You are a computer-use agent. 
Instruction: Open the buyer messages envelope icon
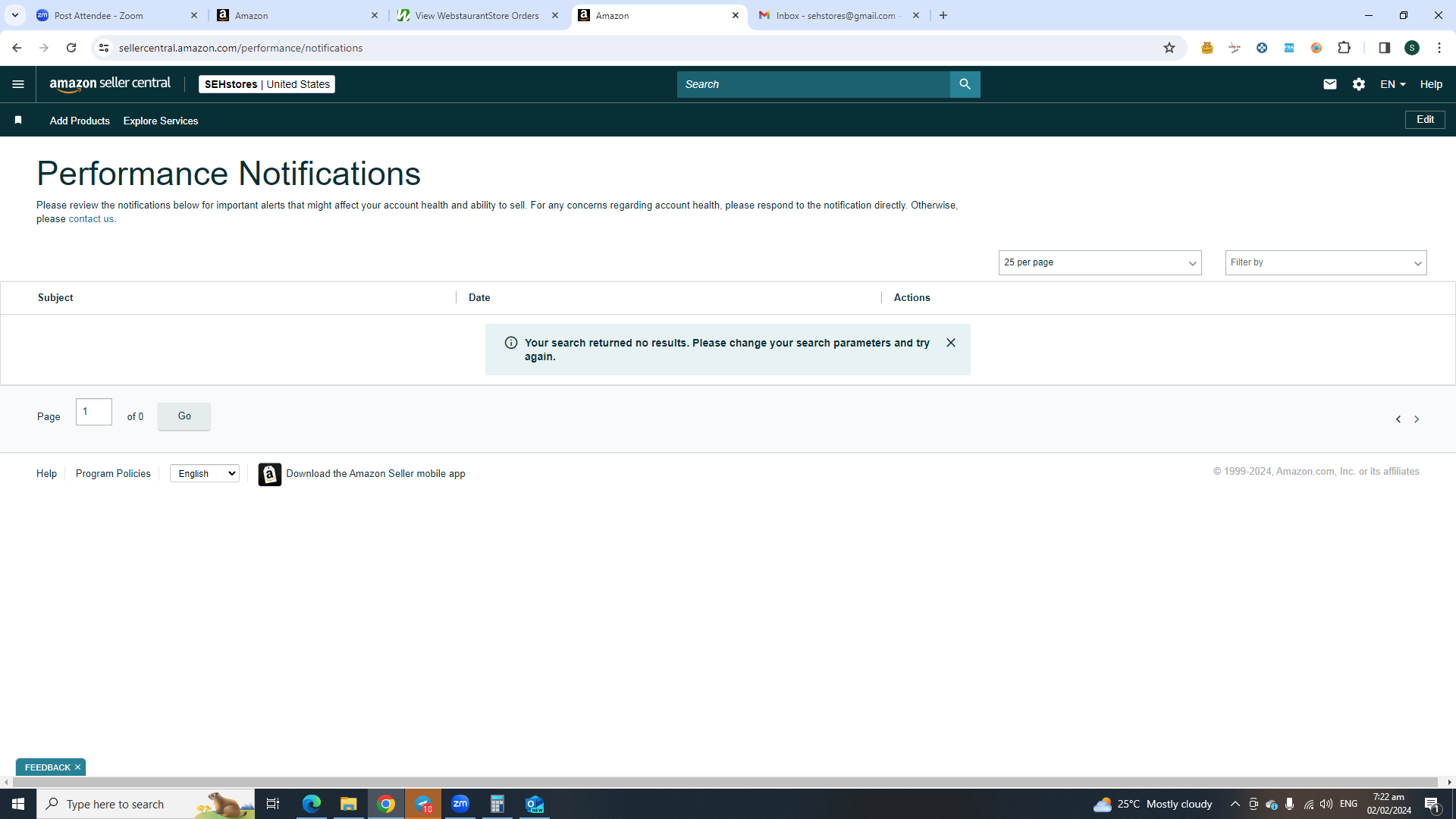(x=1330, y=84)
